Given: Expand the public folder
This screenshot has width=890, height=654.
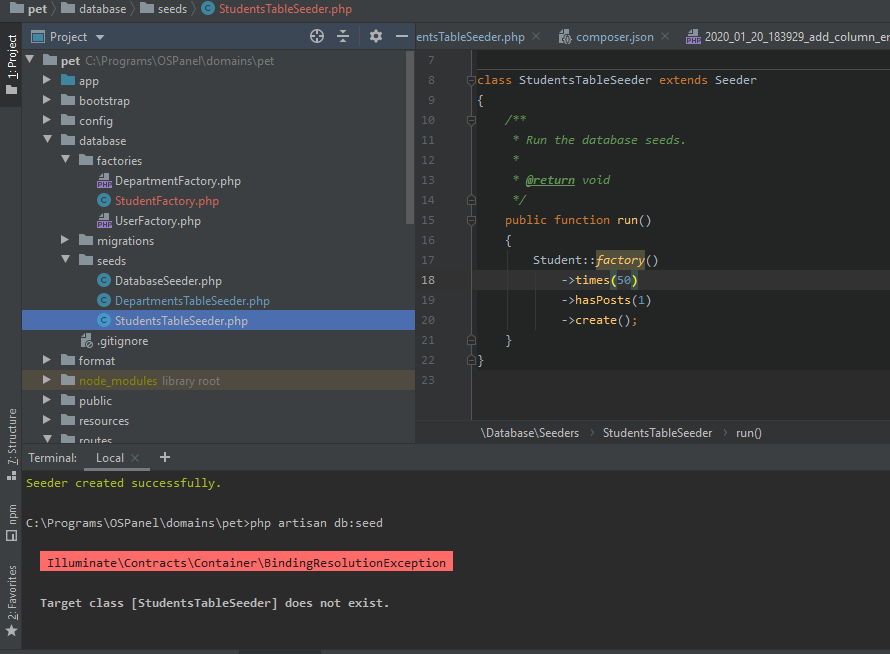Looking at the screenshot, I should (x=47, y=400).
